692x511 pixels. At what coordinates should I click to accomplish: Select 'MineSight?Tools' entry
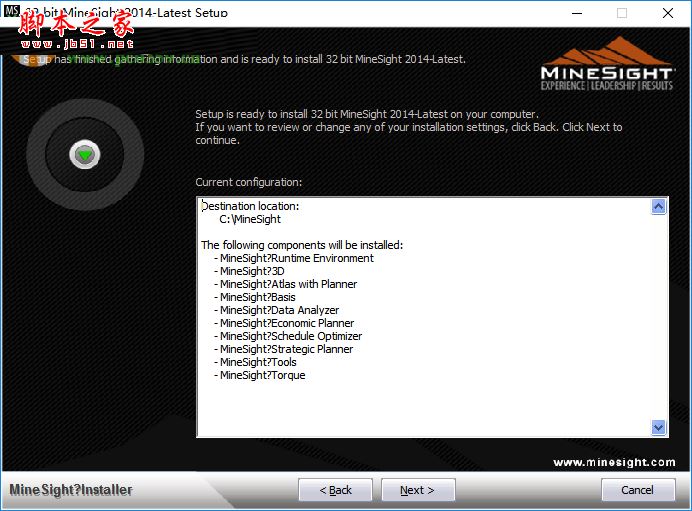pos(258,362)
